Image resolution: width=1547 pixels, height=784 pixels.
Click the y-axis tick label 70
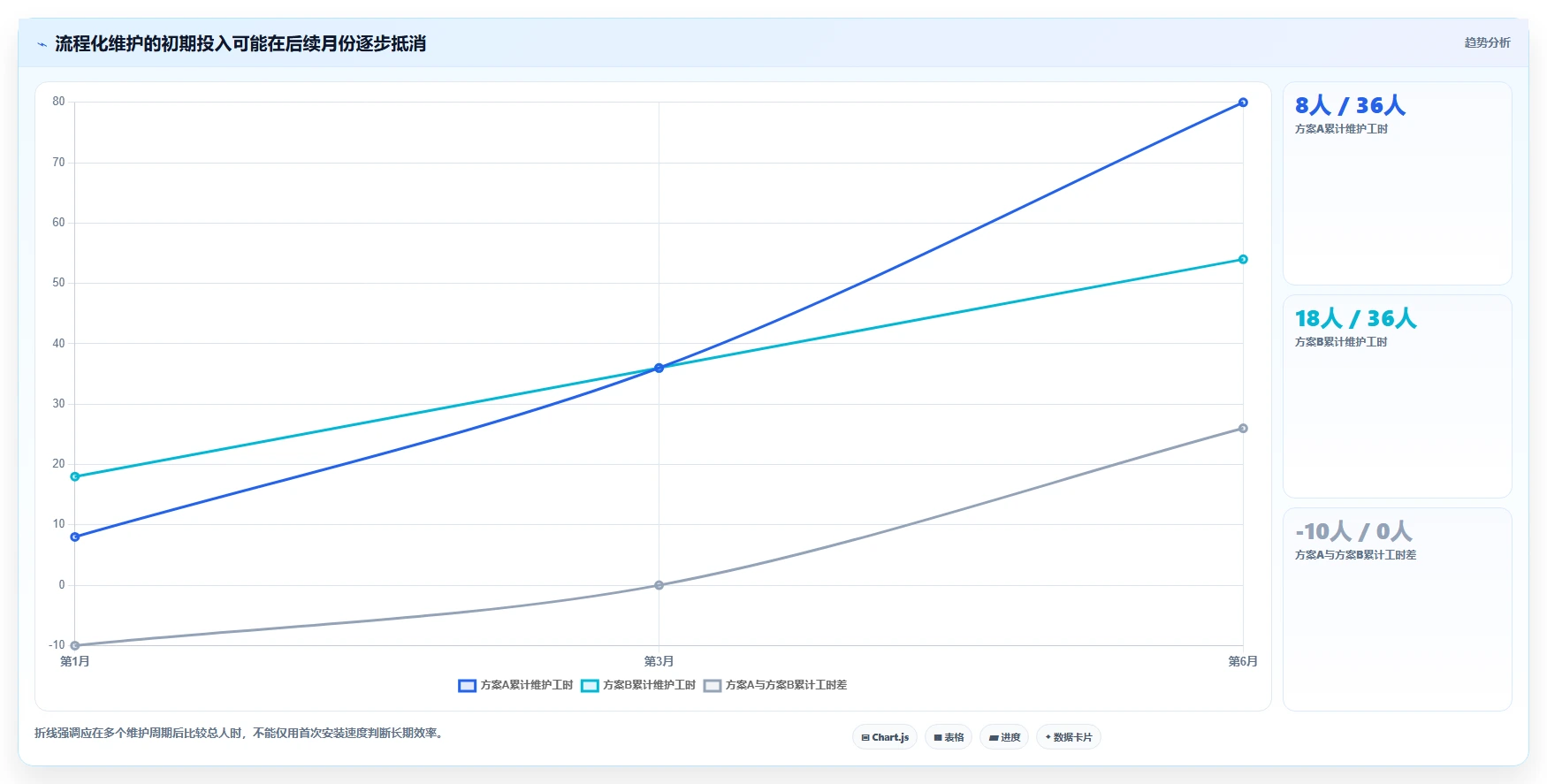[58, 163]
